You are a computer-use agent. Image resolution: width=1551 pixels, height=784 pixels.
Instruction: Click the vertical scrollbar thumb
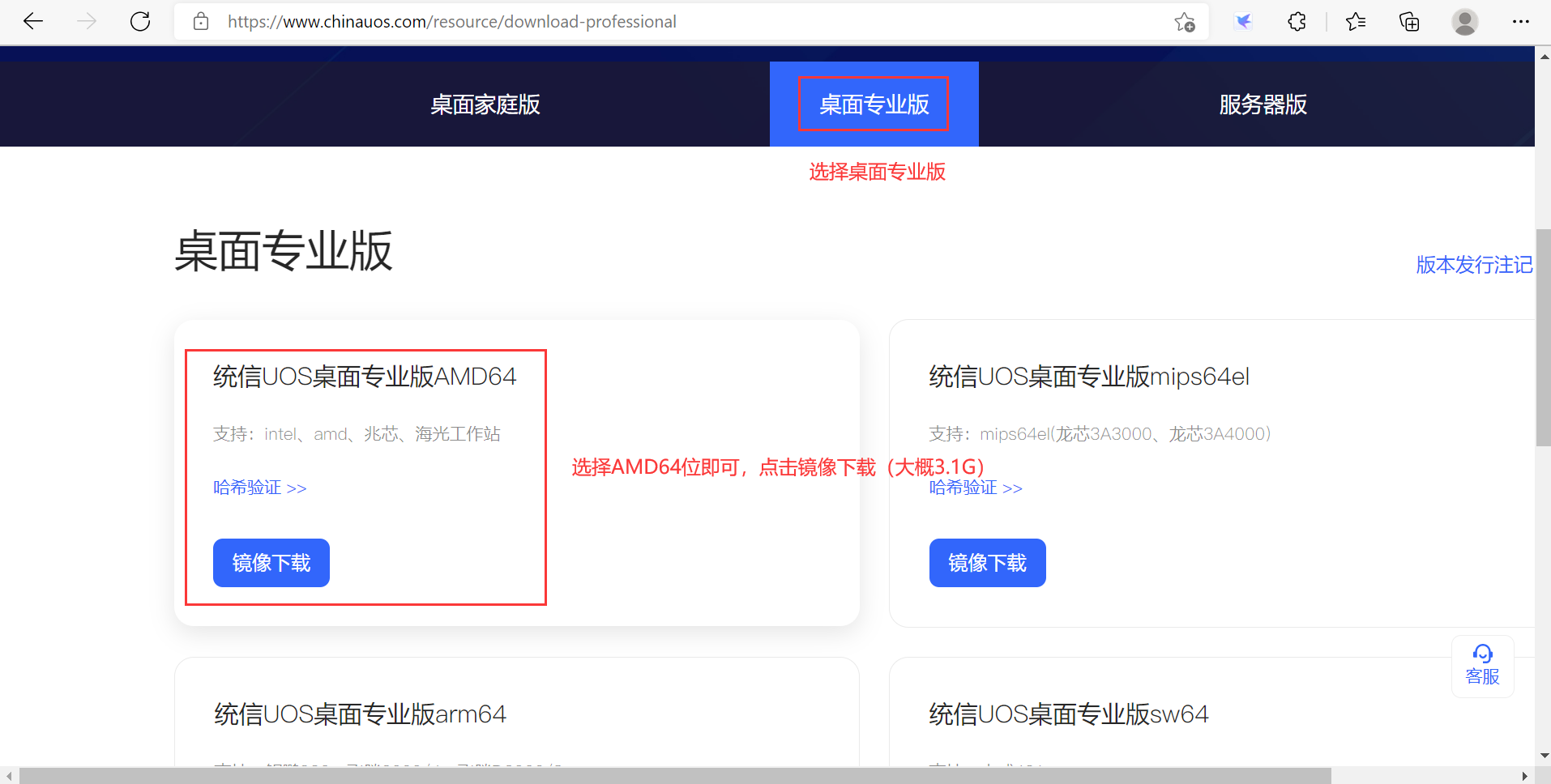[1543, 338]
